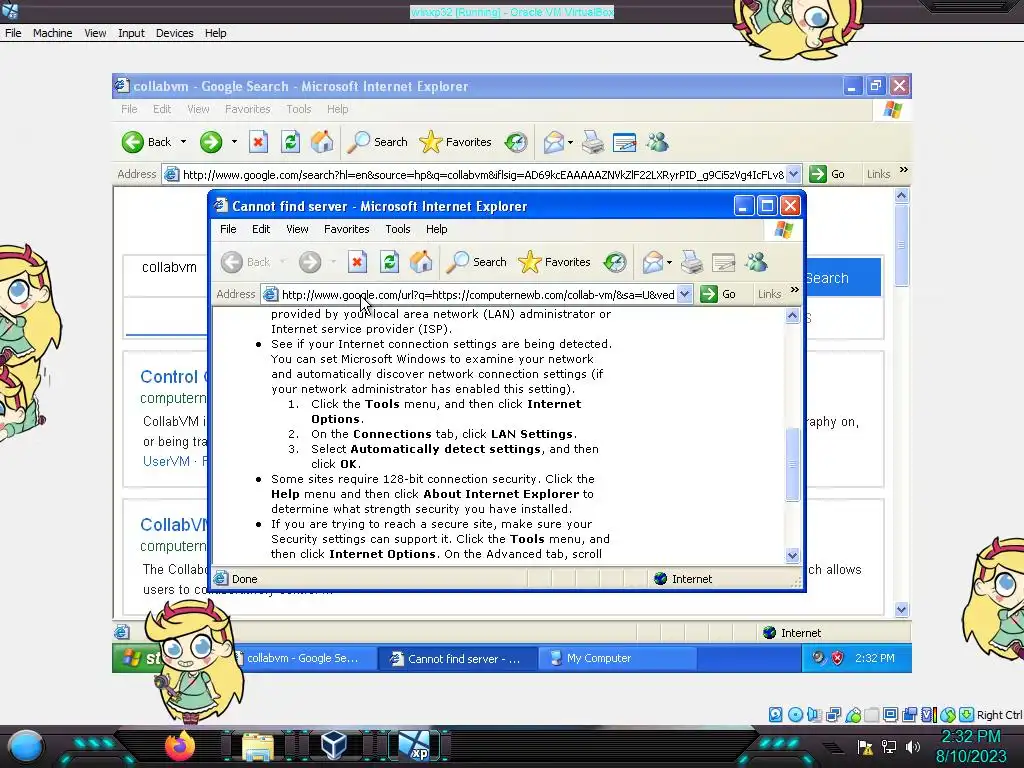Open UserVM link on Google results
The width and height of the screenshot is (1024, 768).
166,461
